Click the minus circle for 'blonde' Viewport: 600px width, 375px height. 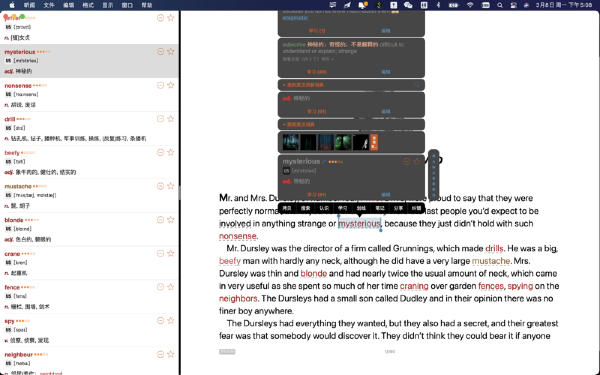(160, 220)
